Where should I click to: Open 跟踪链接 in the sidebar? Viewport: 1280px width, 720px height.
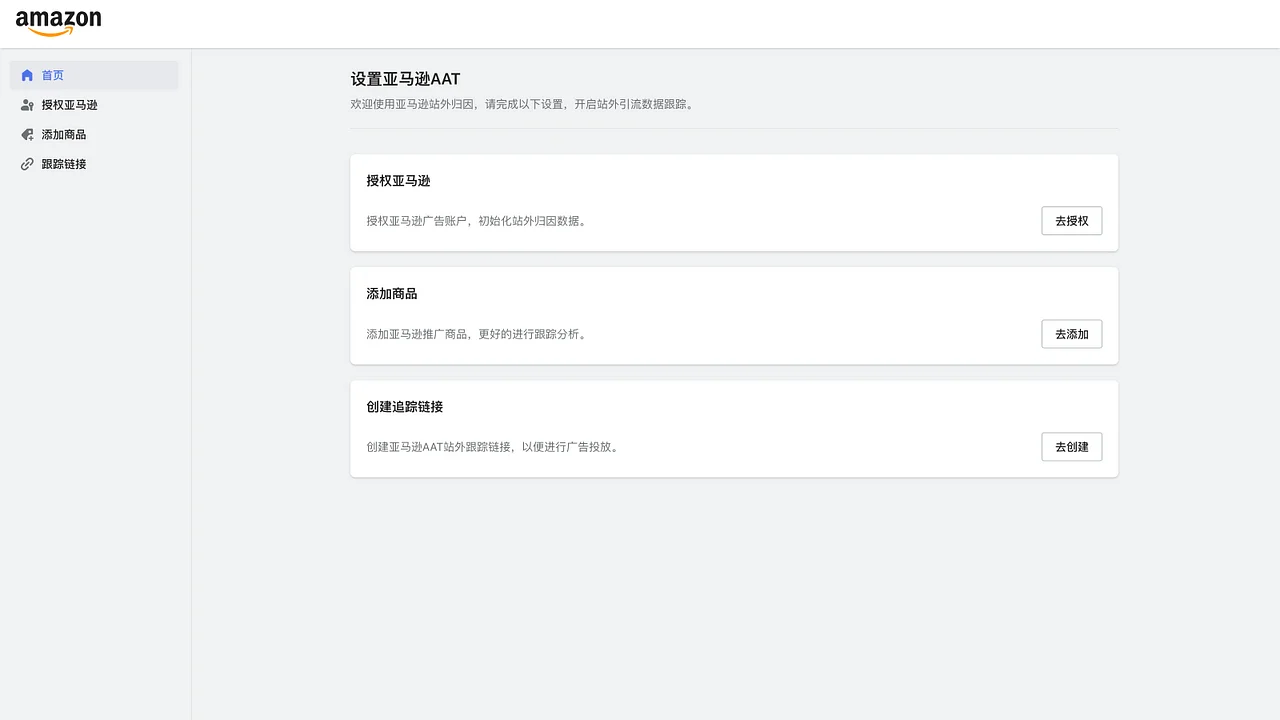94,164
